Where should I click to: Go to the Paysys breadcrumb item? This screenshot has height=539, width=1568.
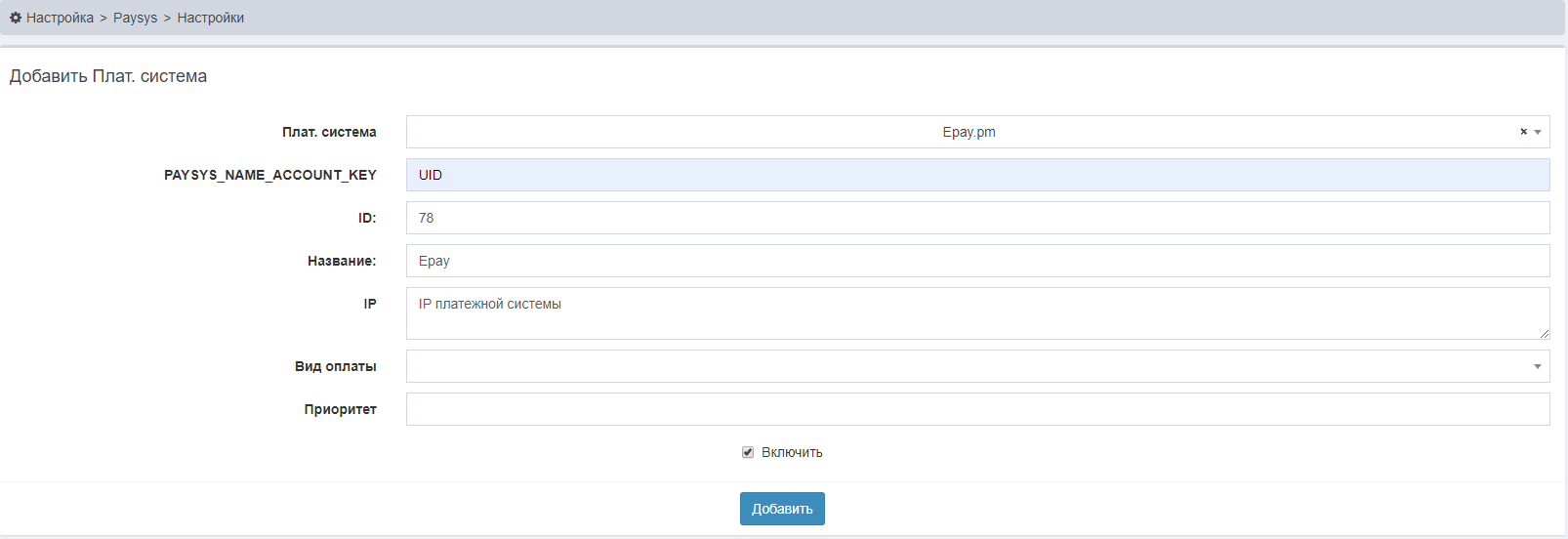tap(135, 18)
